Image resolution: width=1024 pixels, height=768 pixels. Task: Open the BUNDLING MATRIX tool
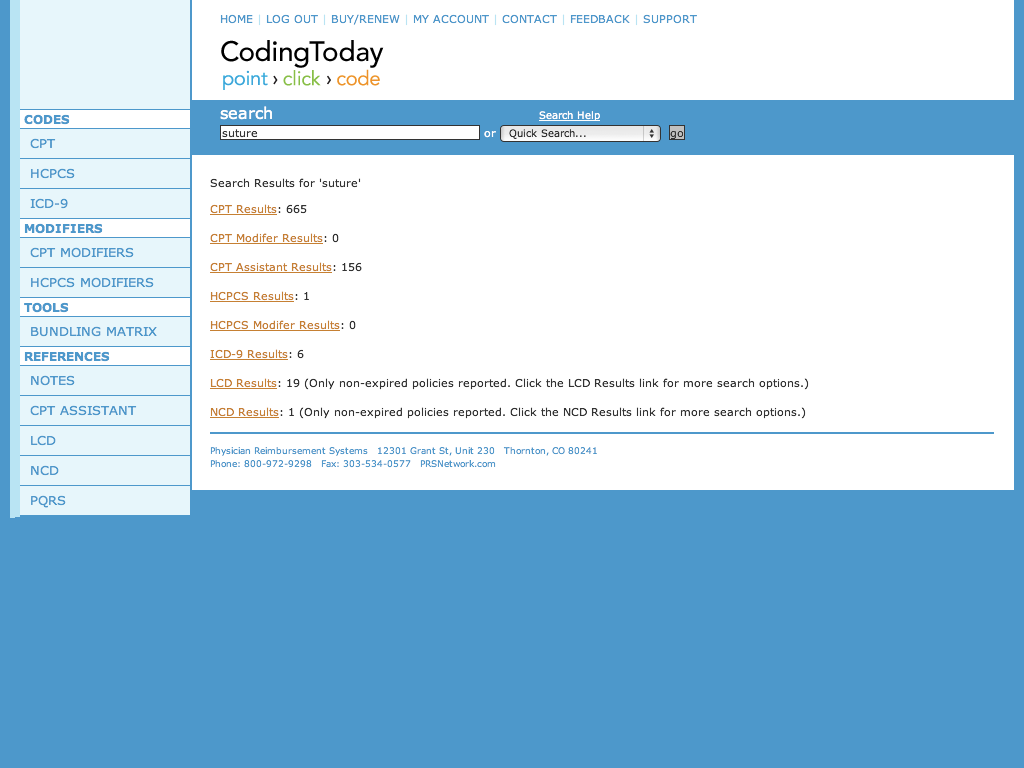(x=105, y=332)
